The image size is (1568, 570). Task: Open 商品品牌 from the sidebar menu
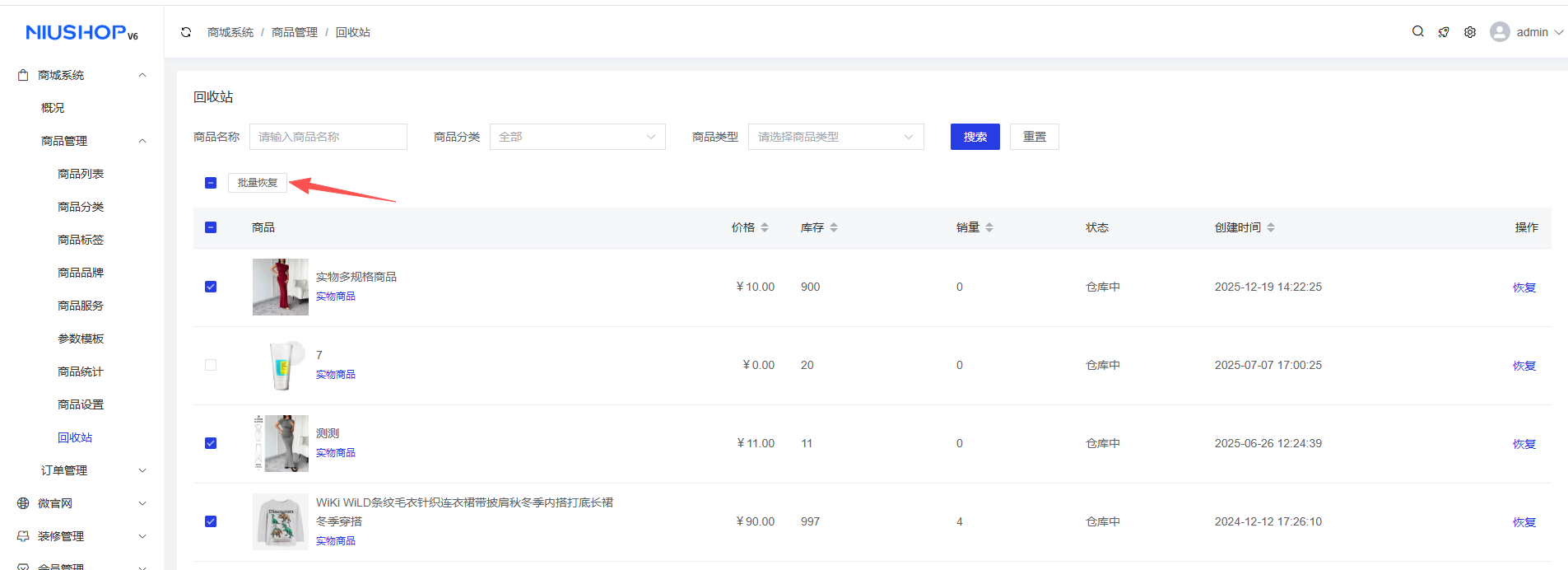tap(81, 273)
